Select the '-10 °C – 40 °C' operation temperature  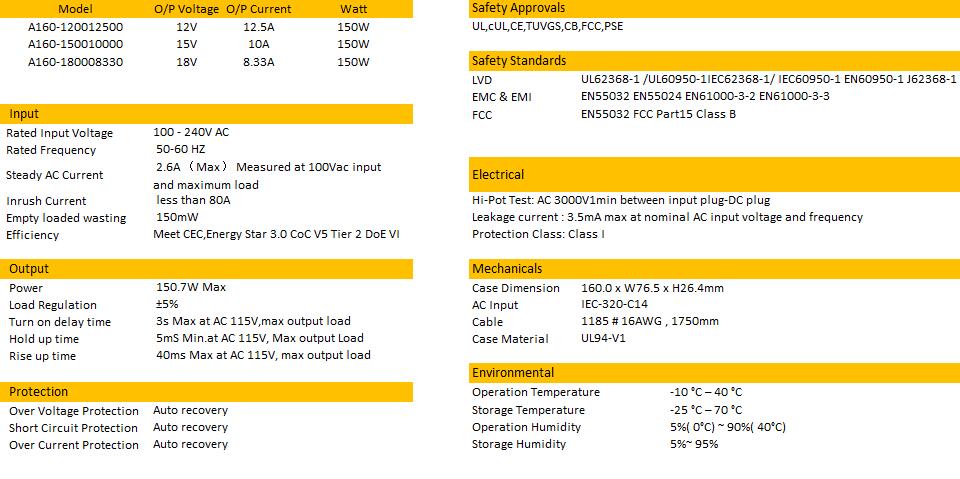pos(706,392)
